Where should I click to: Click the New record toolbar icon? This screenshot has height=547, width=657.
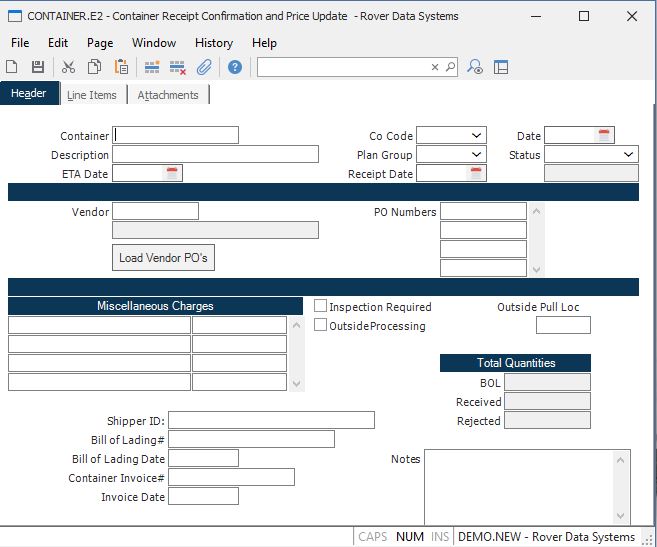pos(12,67)
